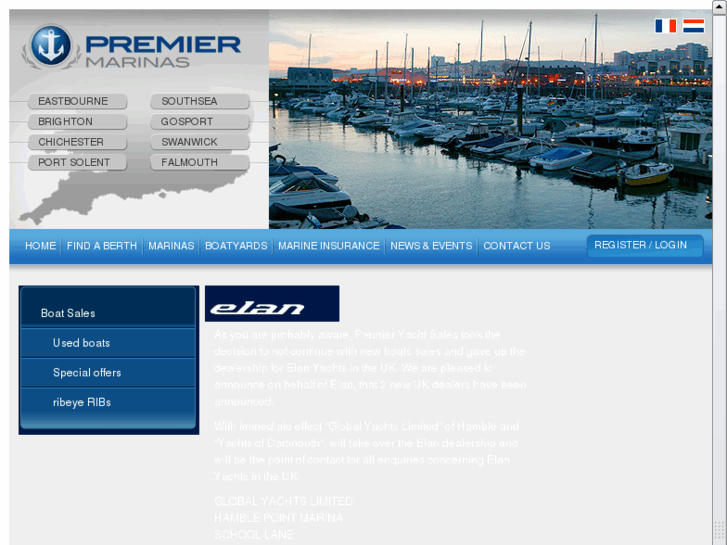Open Used boats in the sidebar
This screenshot has height=545, width=727.
[108, 343]
